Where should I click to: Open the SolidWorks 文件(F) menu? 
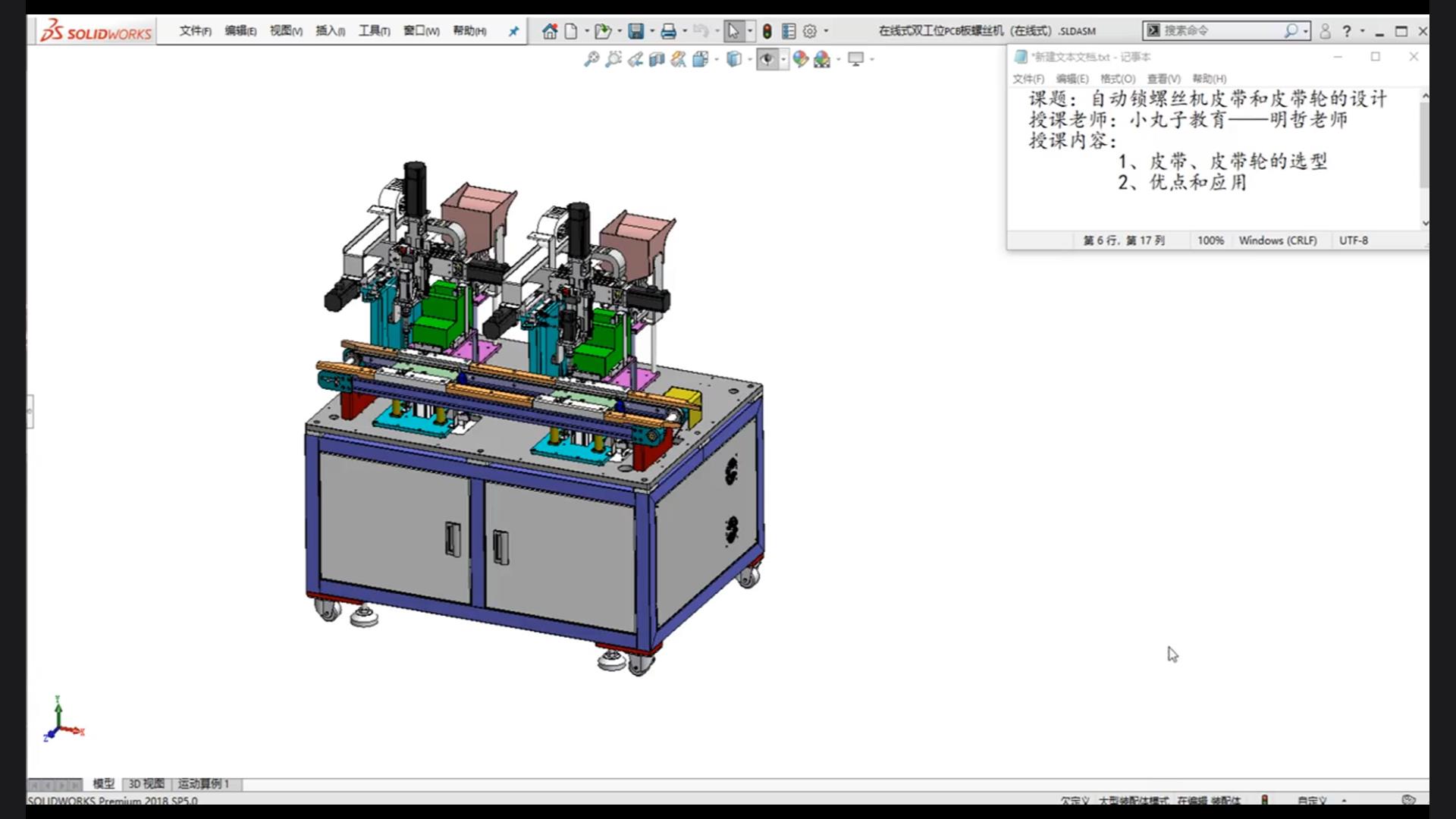196,31
